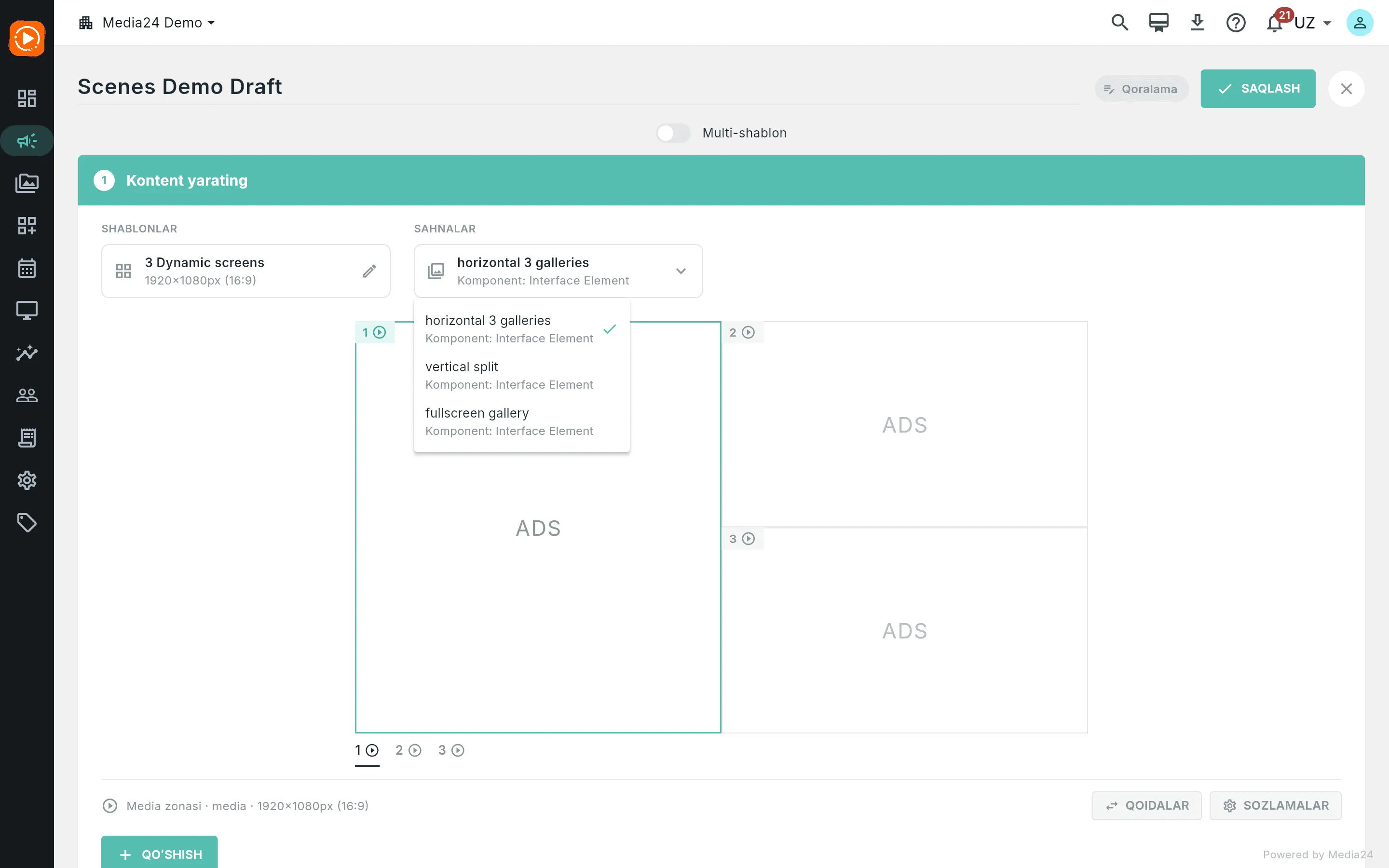Click the SAQLASH save button

[x=1257, y=89]
